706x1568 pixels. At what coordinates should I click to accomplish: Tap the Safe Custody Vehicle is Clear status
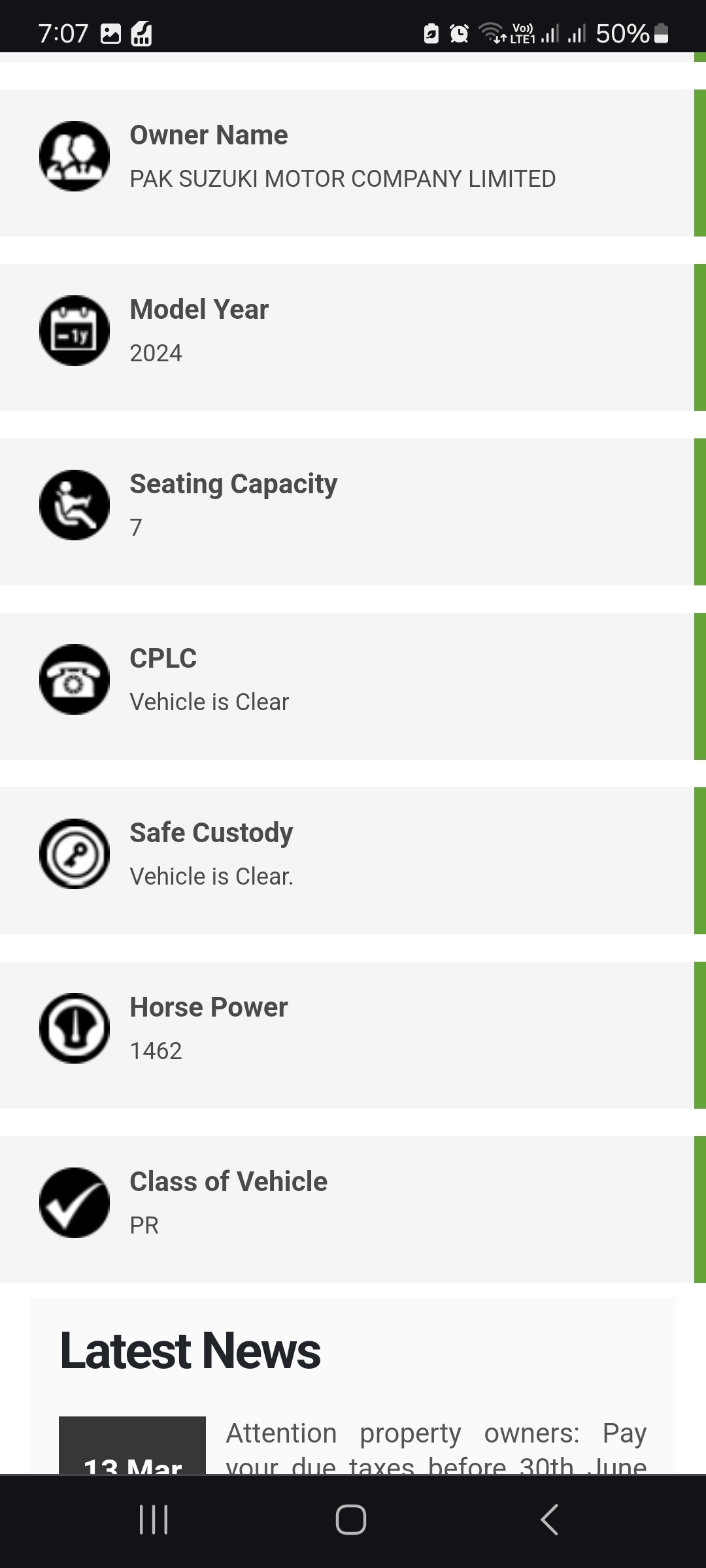[212, 877]
